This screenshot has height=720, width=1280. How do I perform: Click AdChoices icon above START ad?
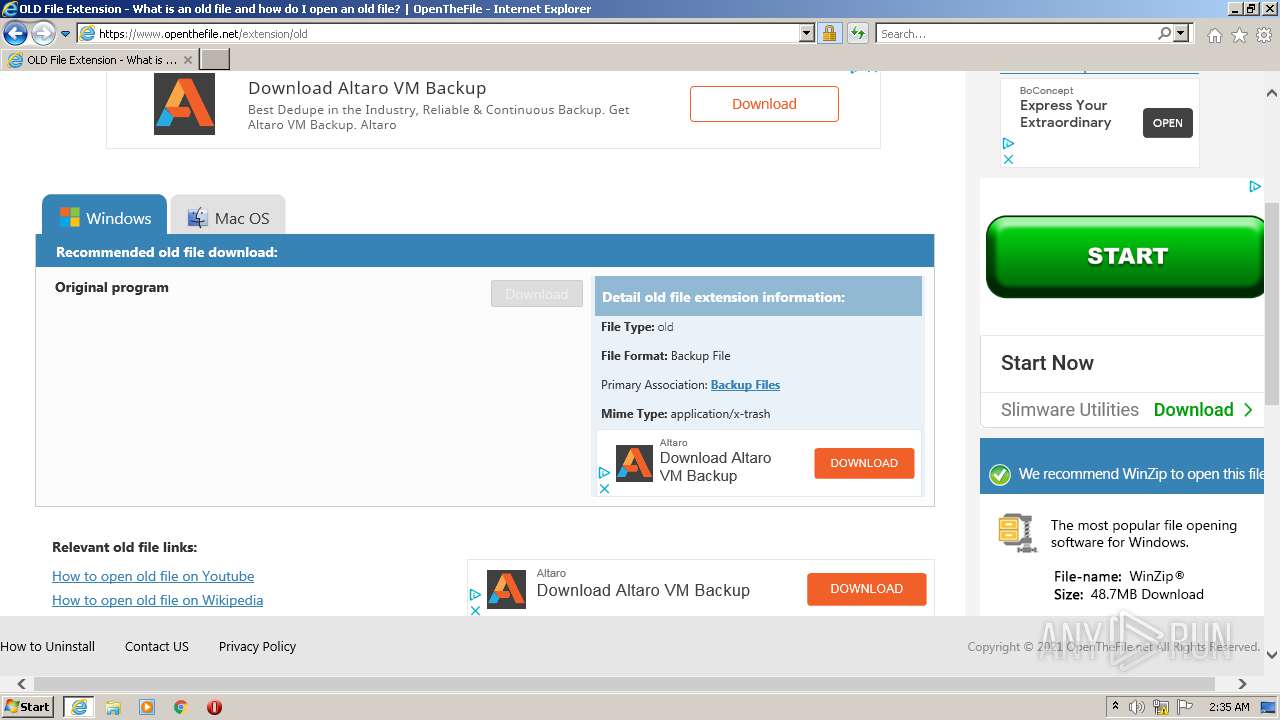[x=1254, y=186]
